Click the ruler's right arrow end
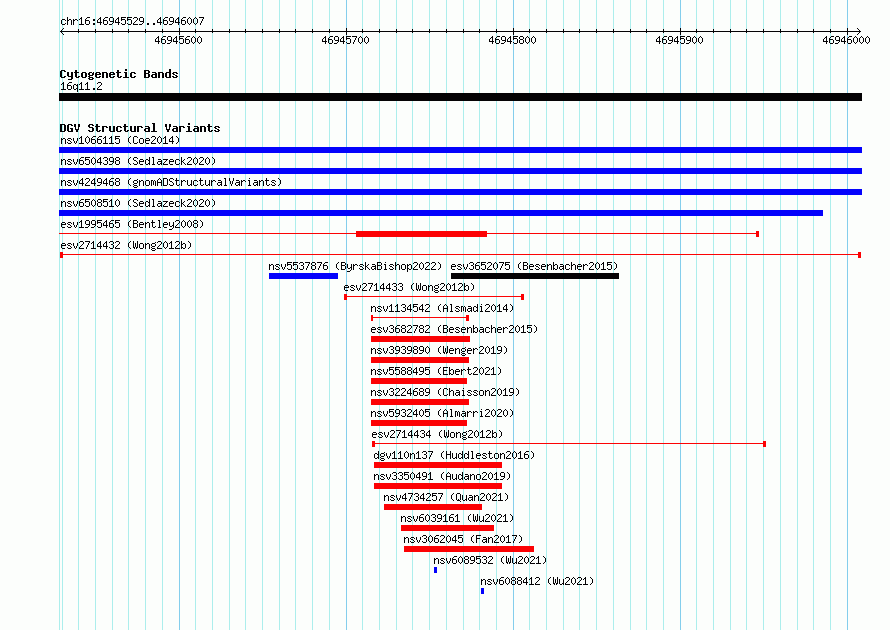Viewport: 890px width, 630px height. coord(859,31)
